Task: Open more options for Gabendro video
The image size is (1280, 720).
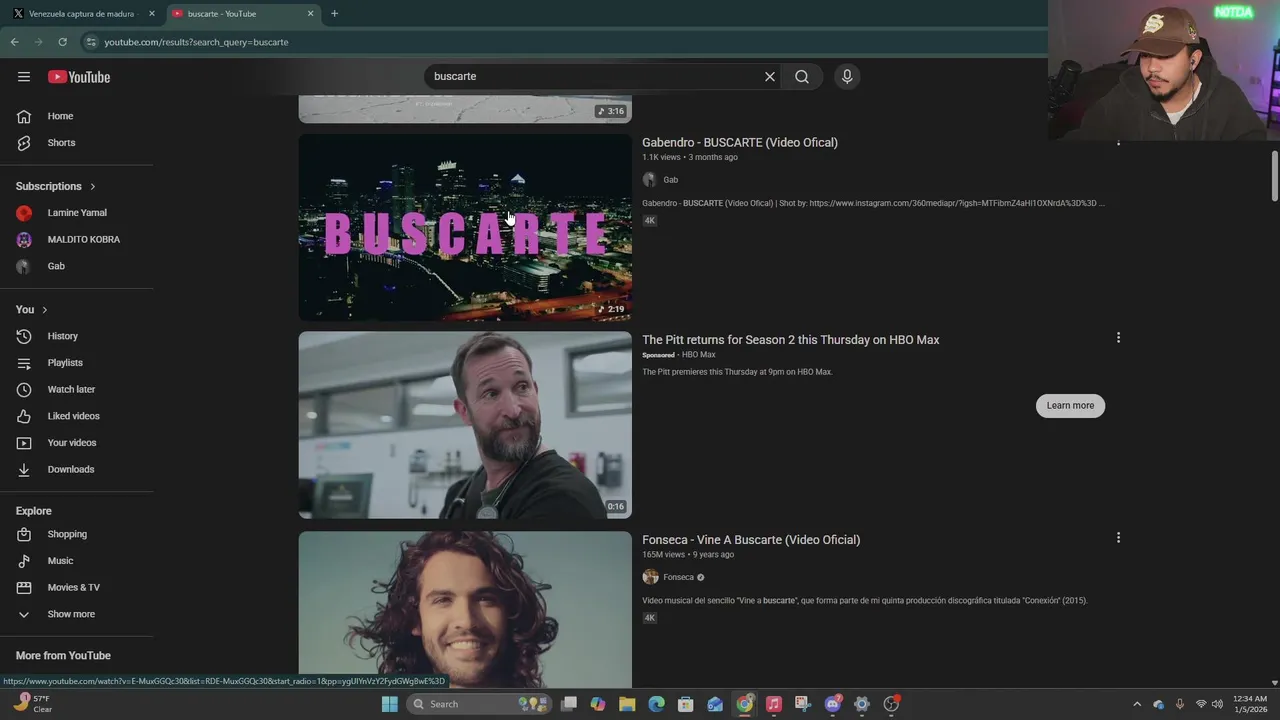Action: point(1118,141)
